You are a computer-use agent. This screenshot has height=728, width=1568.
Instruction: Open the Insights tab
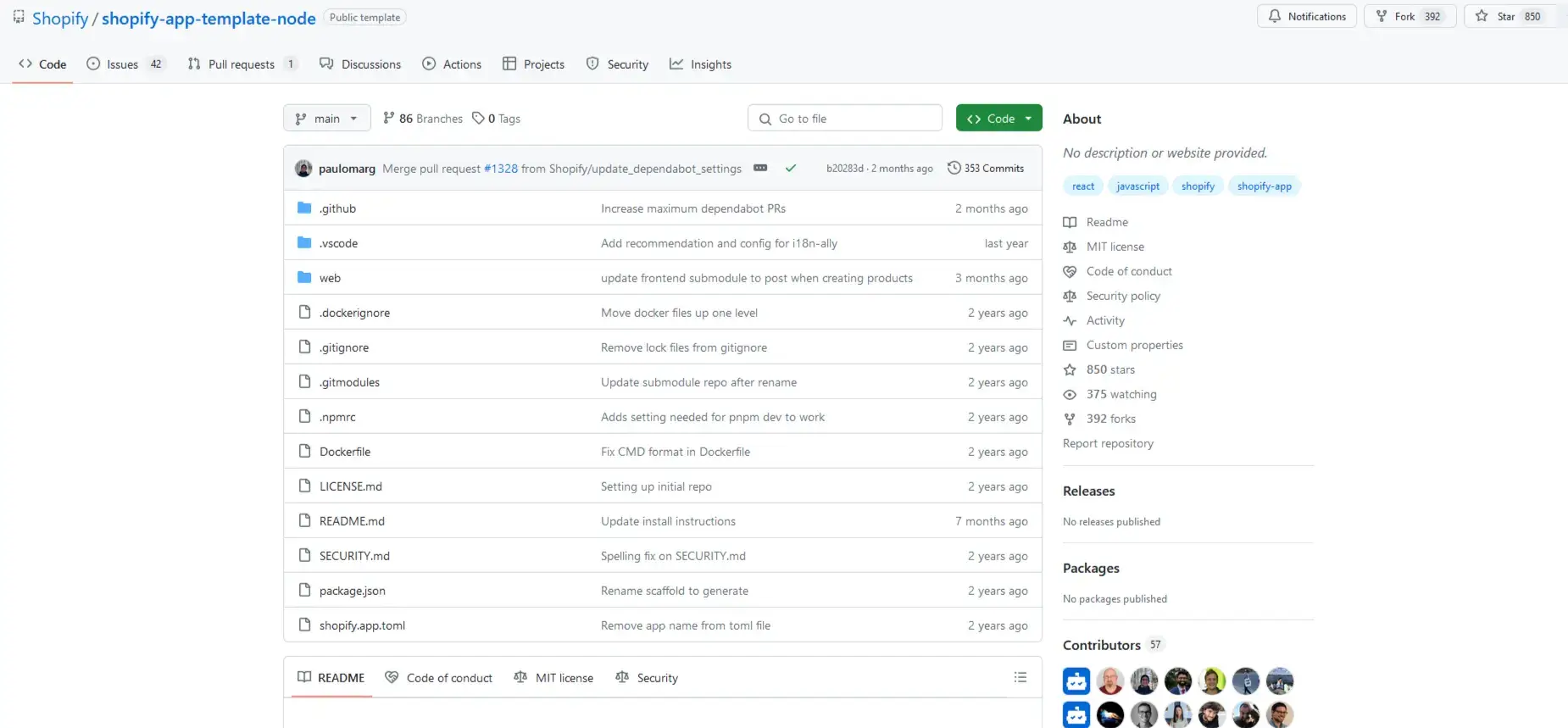pos(700,64)
